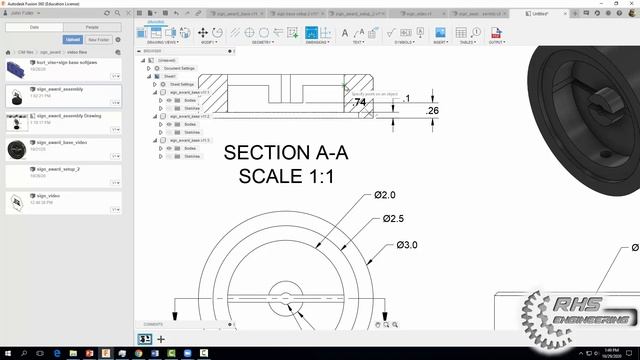Screen dimensions: 640x360
Task: Expand Bodies under first view
Action: pos(161,100)
